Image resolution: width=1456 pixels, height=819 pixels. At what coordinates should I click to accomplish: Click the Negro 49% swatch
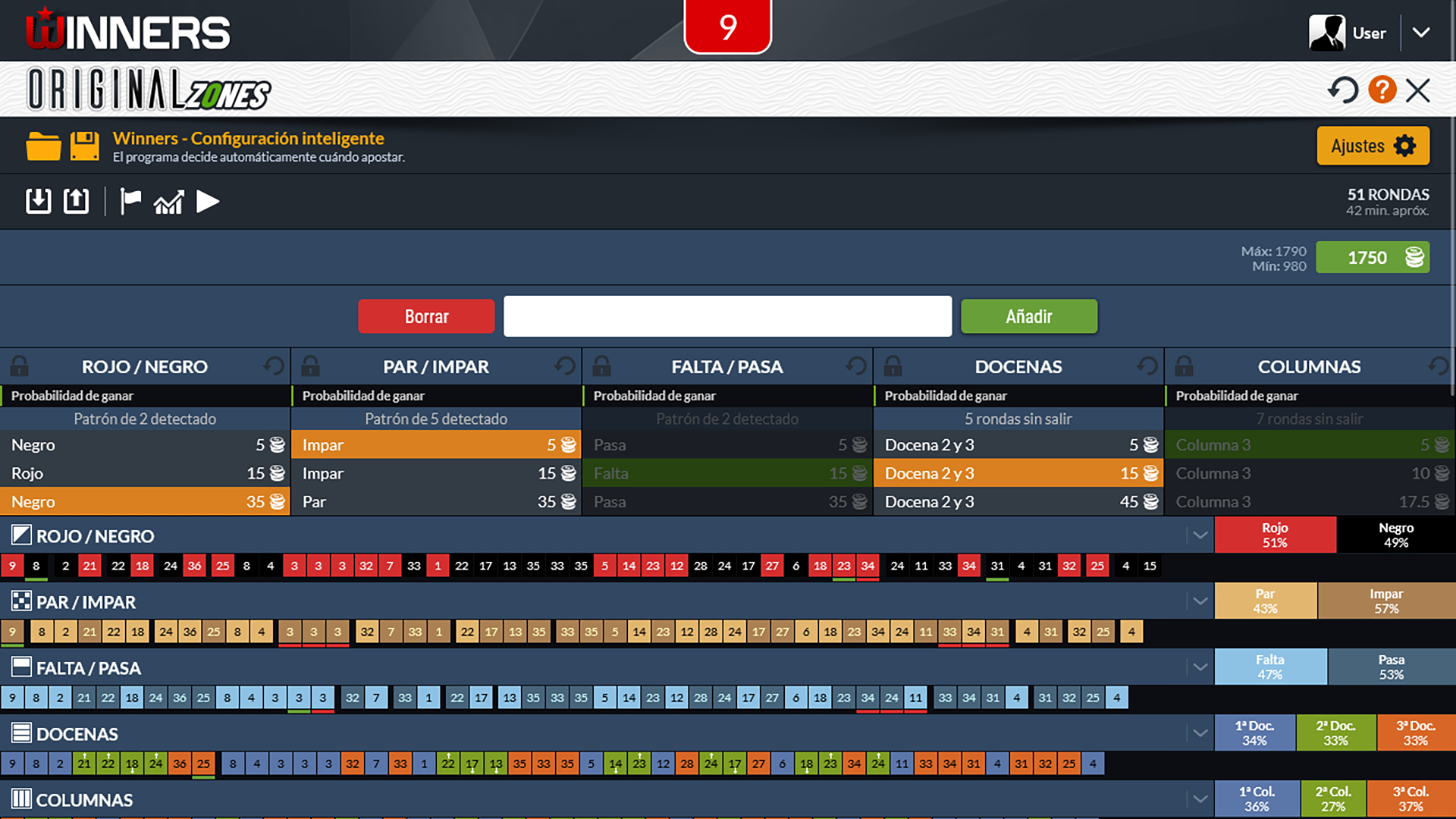tap(1396, 535)
